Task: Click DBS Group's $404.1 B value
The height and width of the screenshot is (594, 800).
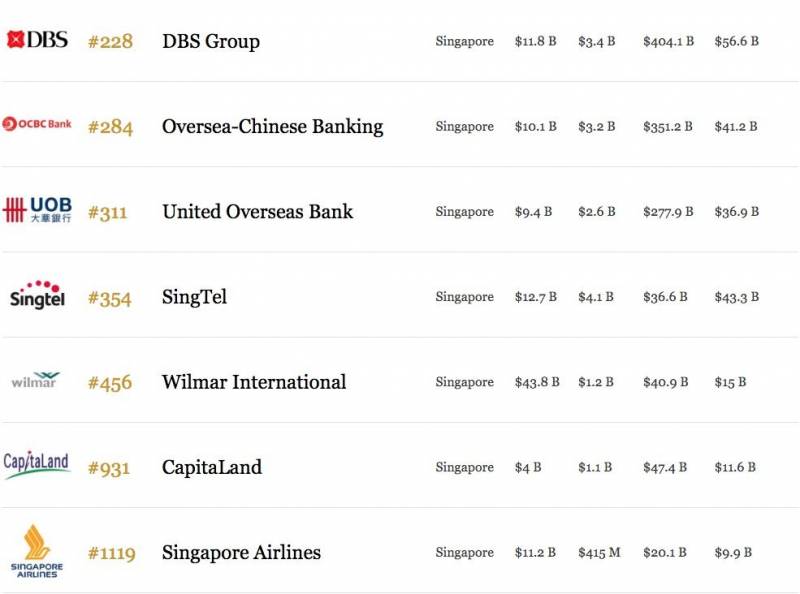Action: pyautogui.click(x=668, y=42)
